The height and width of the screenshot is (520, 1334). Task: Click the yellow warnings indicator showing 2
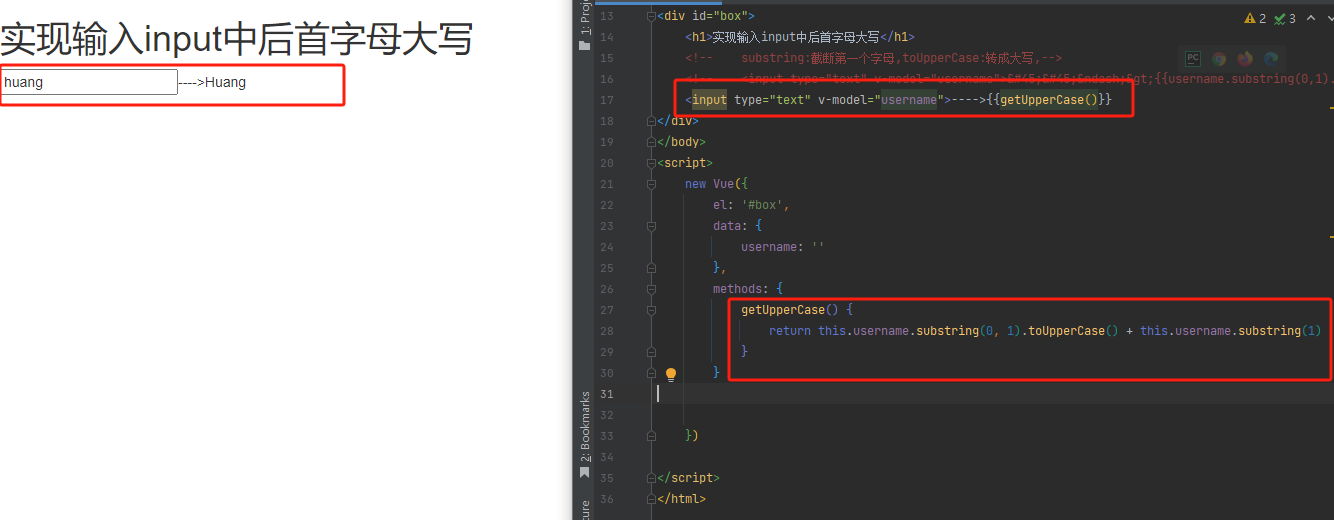1255,18
